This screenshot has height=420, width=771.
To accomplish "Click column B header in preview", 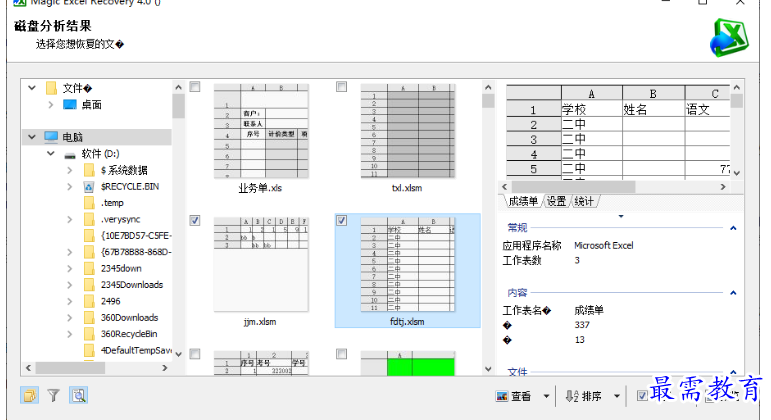I will 653,93.
